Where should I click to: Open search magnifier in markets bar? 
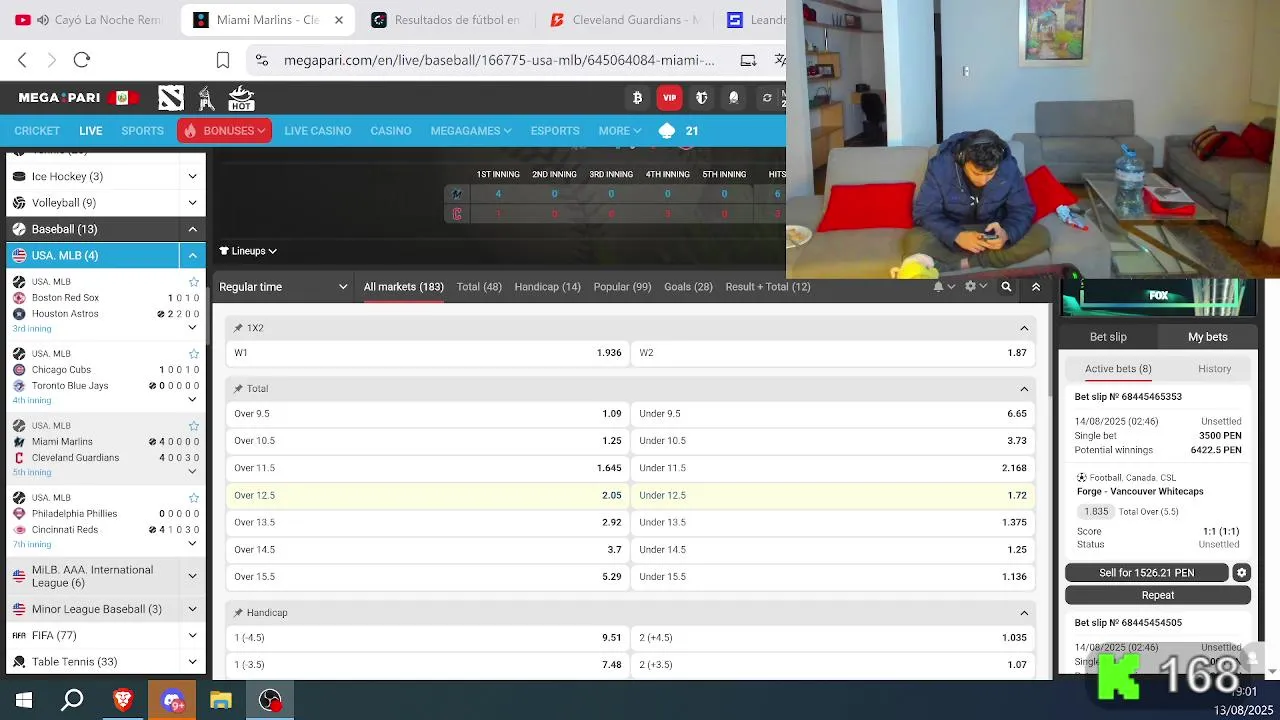tap(1006, 287)
